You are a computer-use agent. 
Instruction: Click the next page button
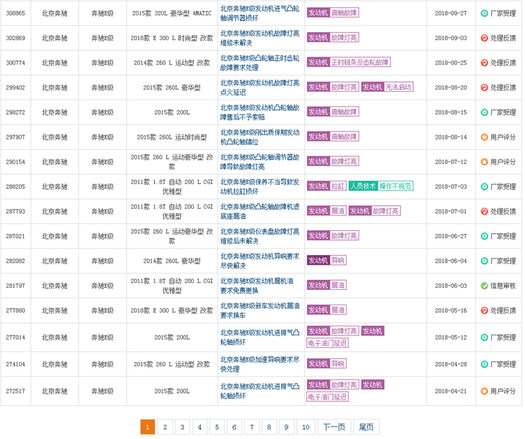(x=334, y=427)
